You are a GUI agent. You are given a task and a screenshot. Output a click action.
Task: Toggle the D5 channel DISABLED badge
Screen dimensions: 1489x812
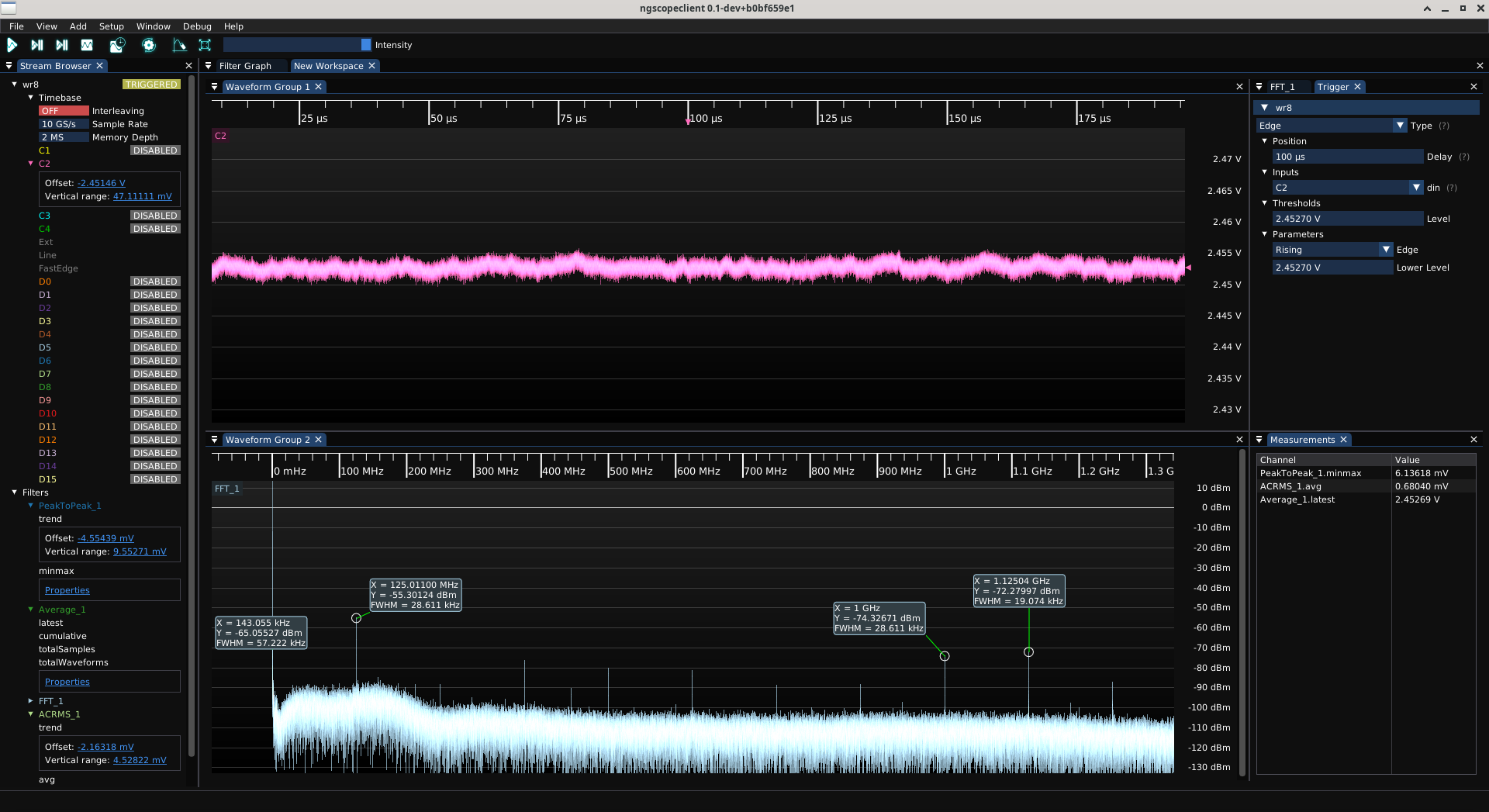[x=155, y=347]
